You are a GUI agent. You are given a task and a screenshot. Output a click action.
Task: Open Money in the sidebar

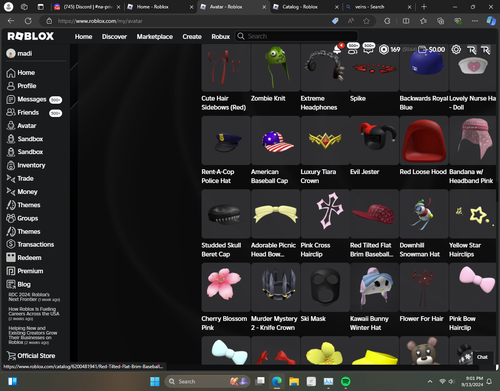(x=22, y=192)
